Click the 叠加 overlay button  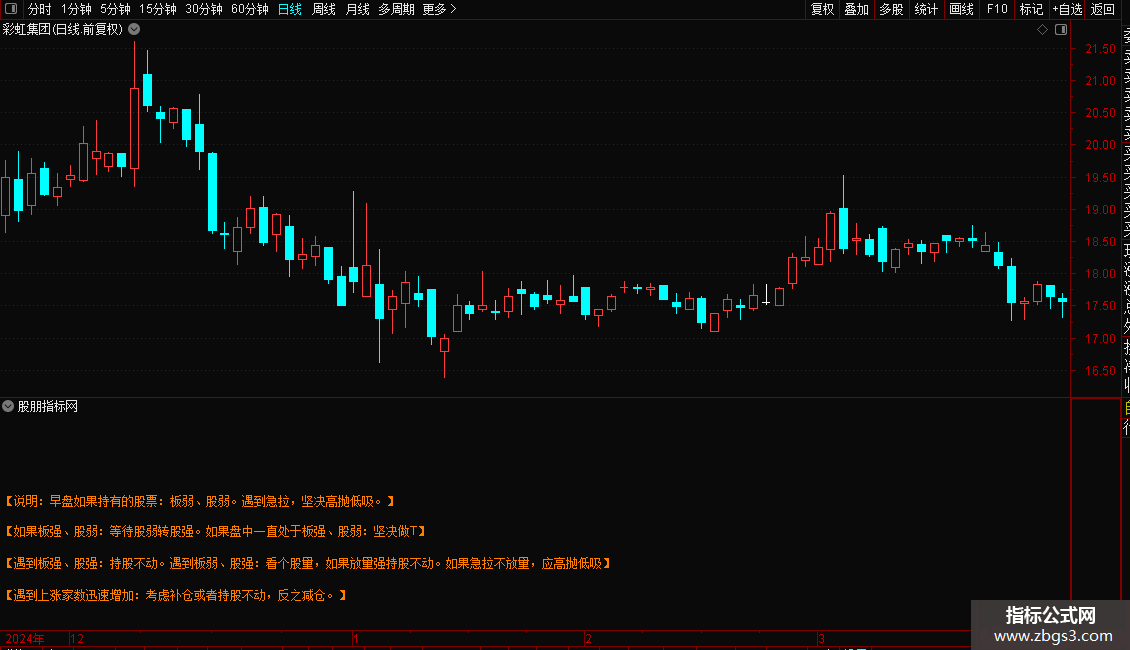pyautogui.click(x=857, y=9)
